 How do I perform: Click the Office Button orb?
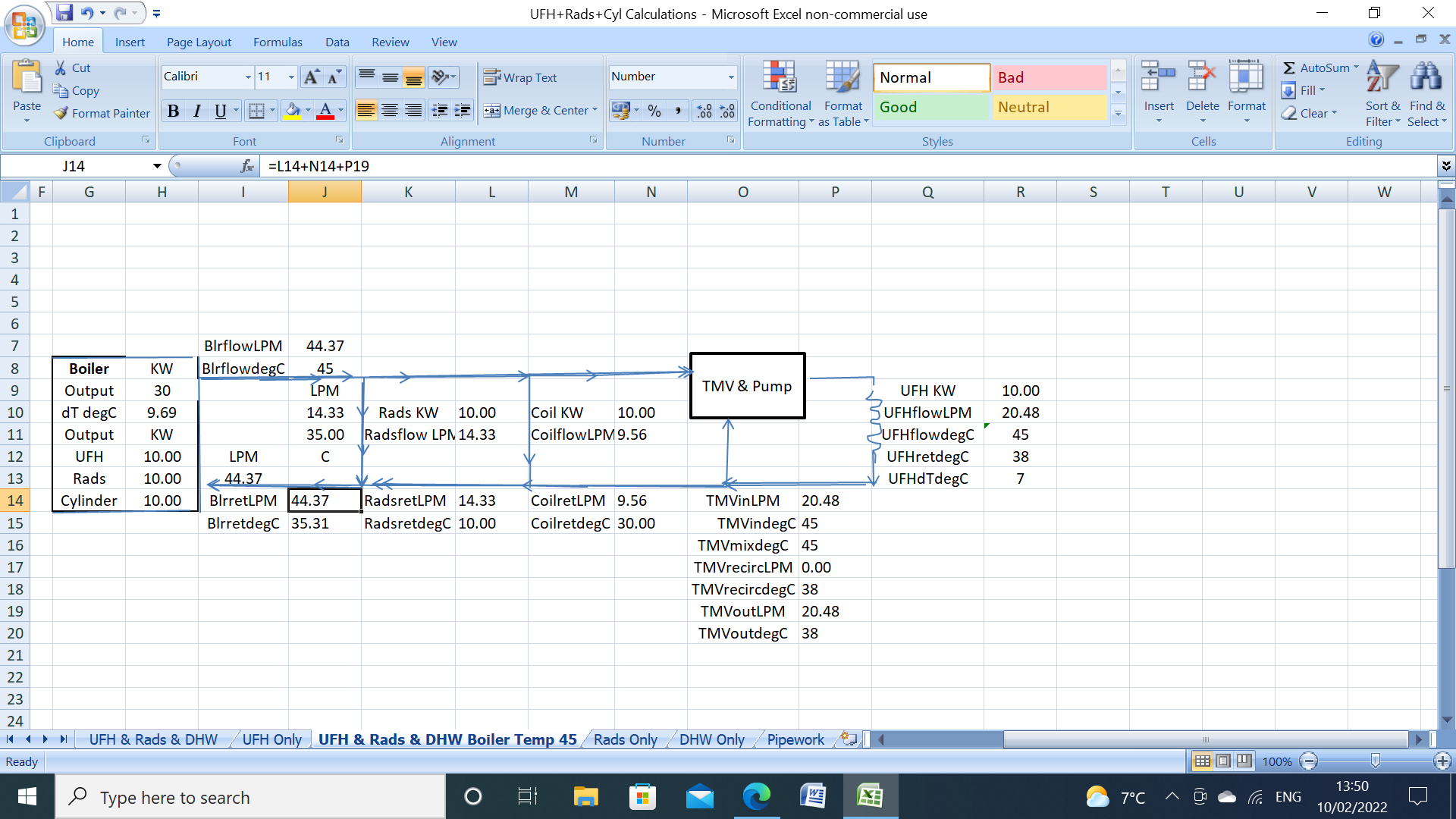pyautogui.click(x=24, y=24)
